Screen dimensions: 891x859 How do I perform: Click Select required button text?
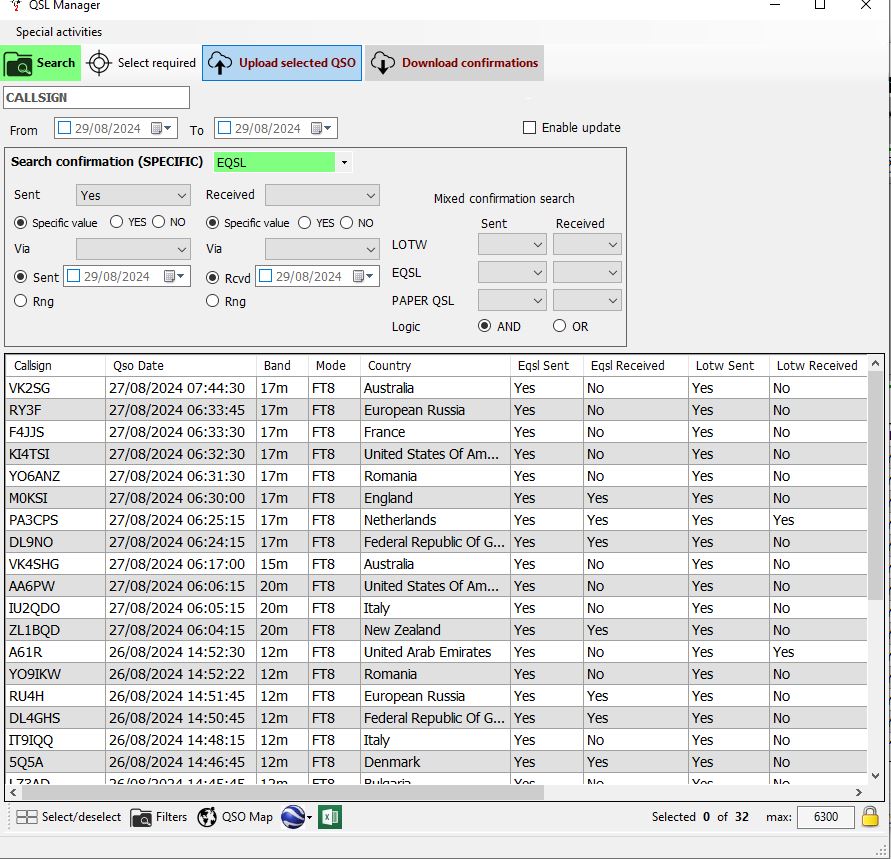pyautogui.click(x=156, y=62)
